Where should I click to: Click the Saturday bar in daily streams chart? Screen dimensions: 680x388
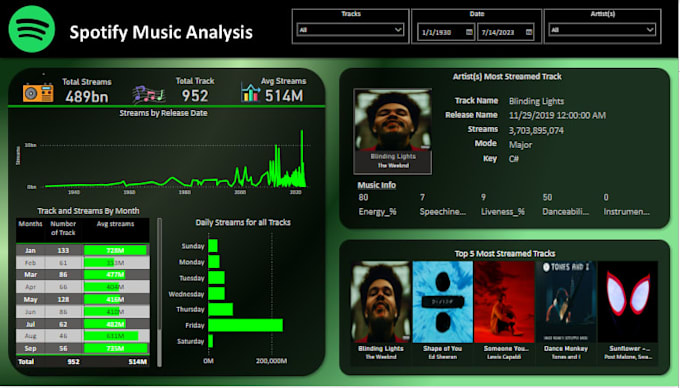pos(210,341)
